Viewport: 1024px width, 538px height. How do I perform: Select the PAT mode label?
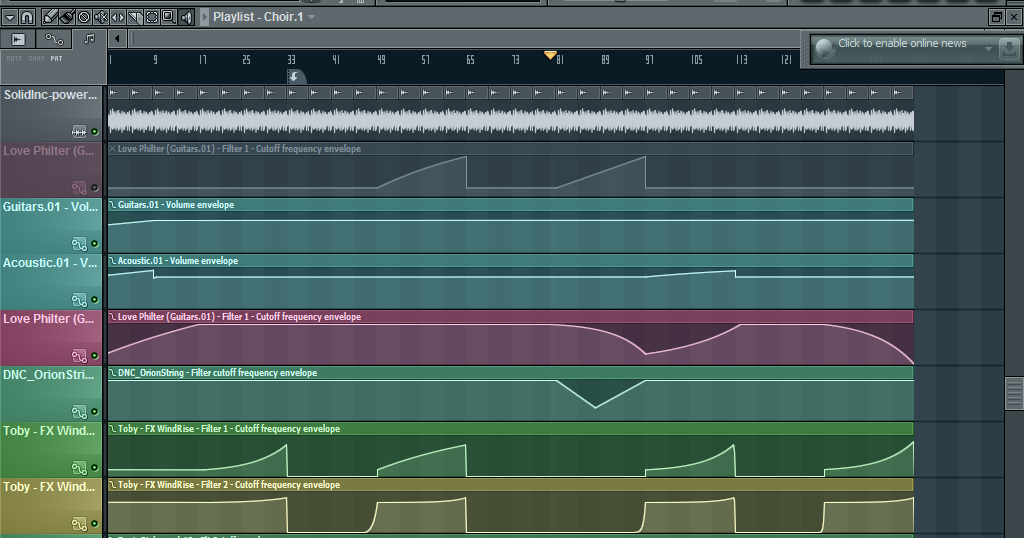pos(57,59)
